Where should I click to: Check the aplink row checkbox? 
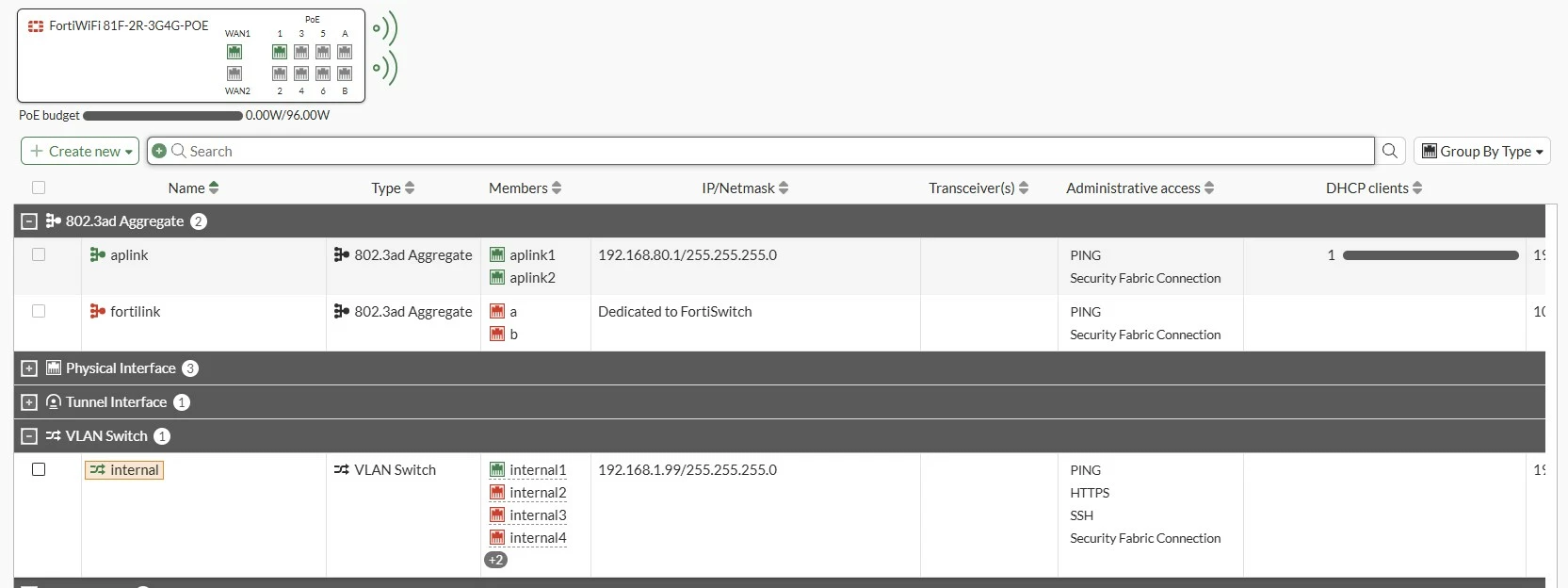(39, 255)
